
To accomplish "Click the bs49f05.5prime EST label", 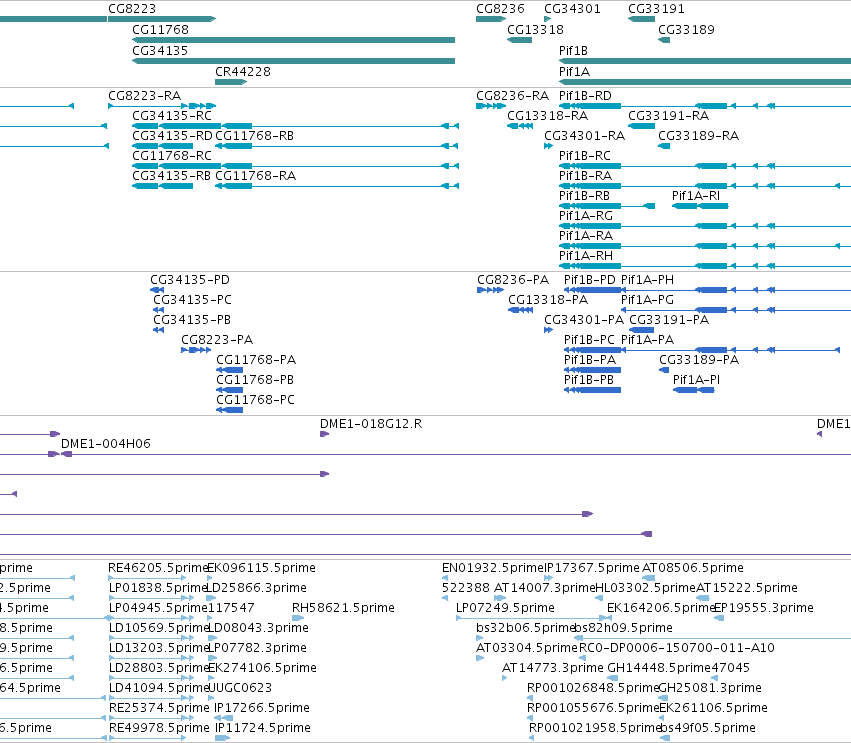I will pos(708,728).
